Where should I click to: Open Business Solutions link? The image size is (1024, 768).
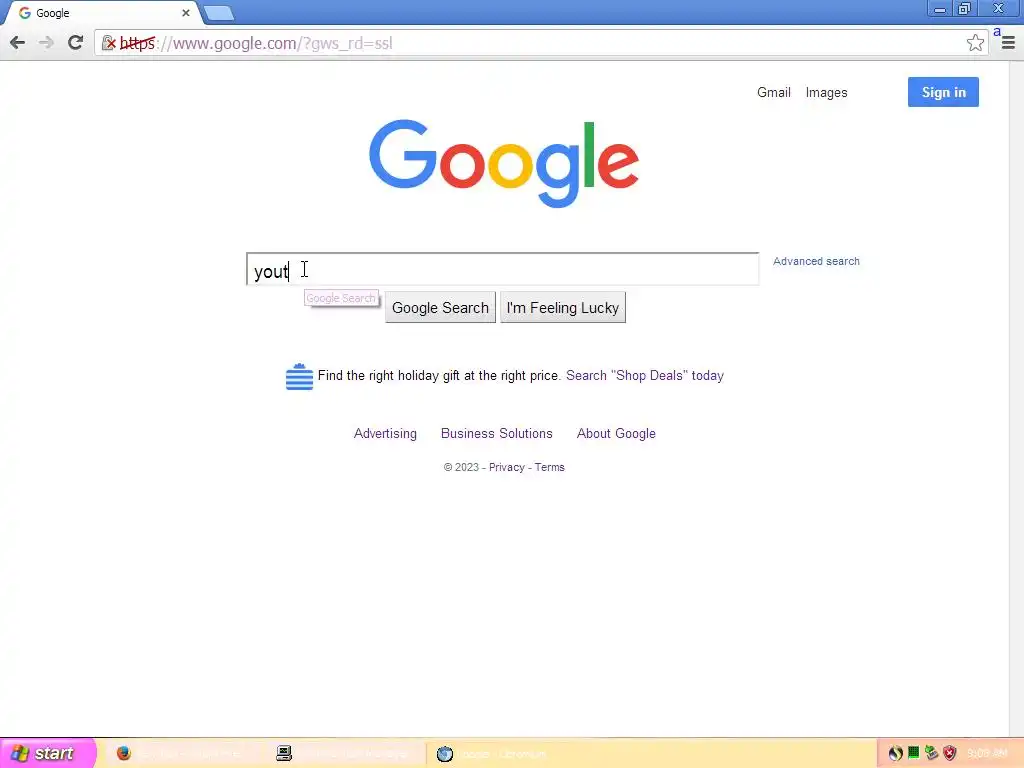(496, 434)
